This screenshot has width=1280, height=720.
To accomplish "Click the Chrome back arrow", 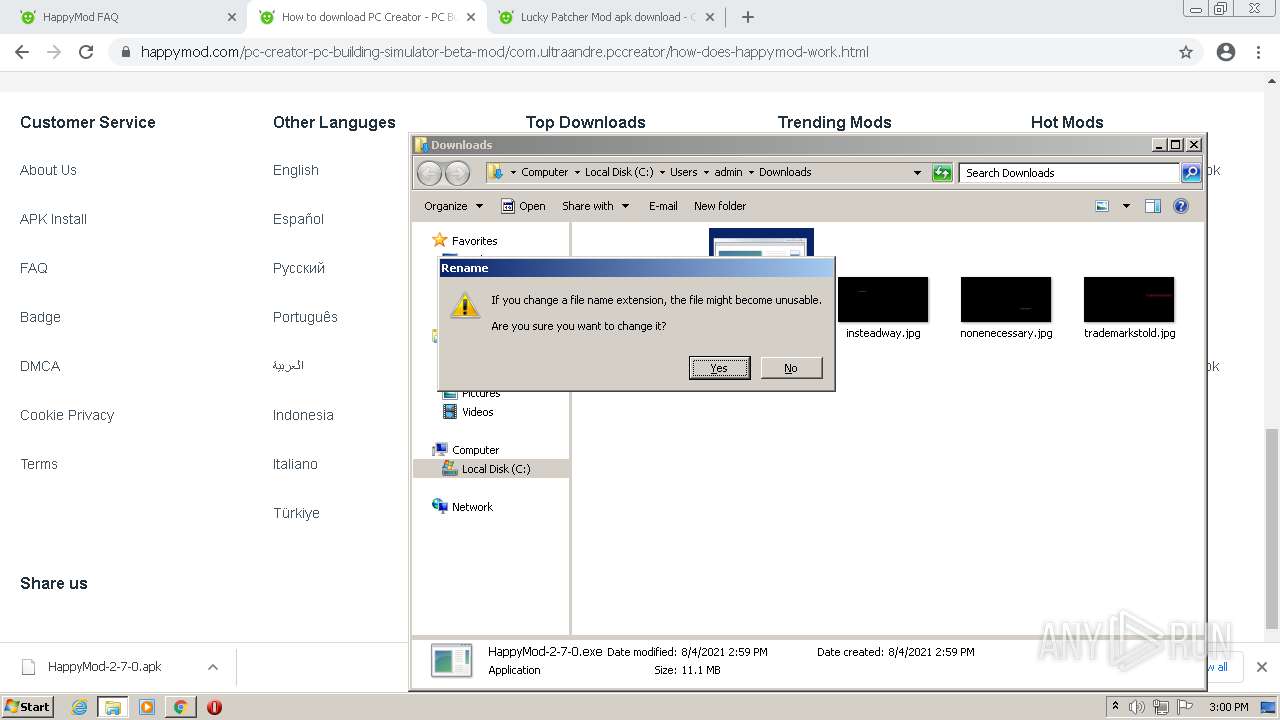I will coord(22,52).
